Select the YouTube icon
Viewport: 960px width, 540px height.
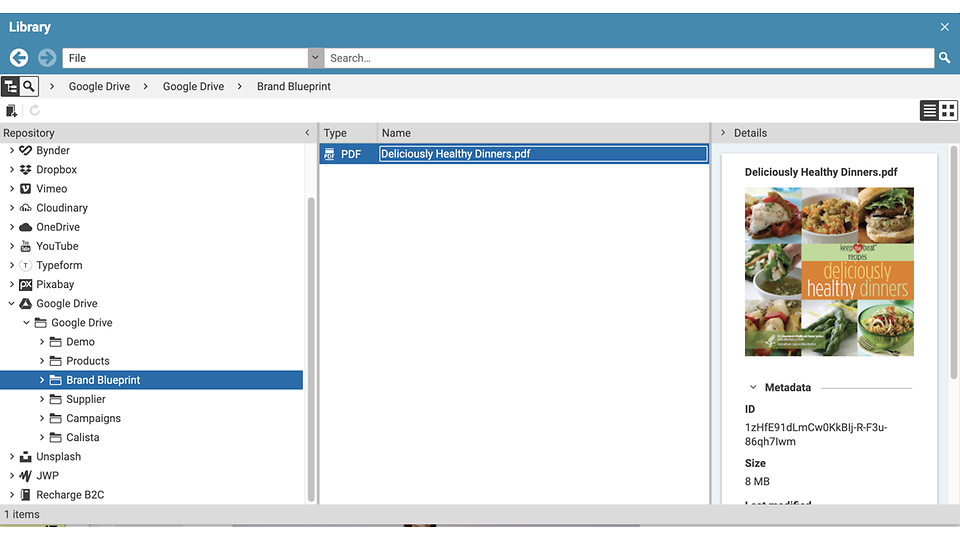tap(25, 246)
